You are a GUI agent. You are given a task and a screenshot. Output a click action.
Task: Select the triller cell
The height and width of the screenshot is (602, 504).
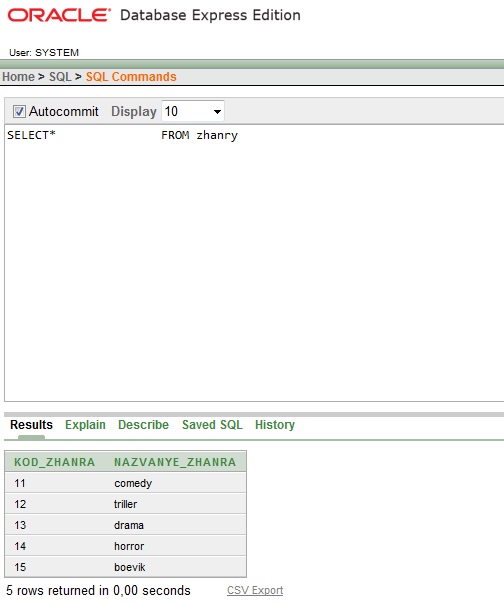coord(125,504)
